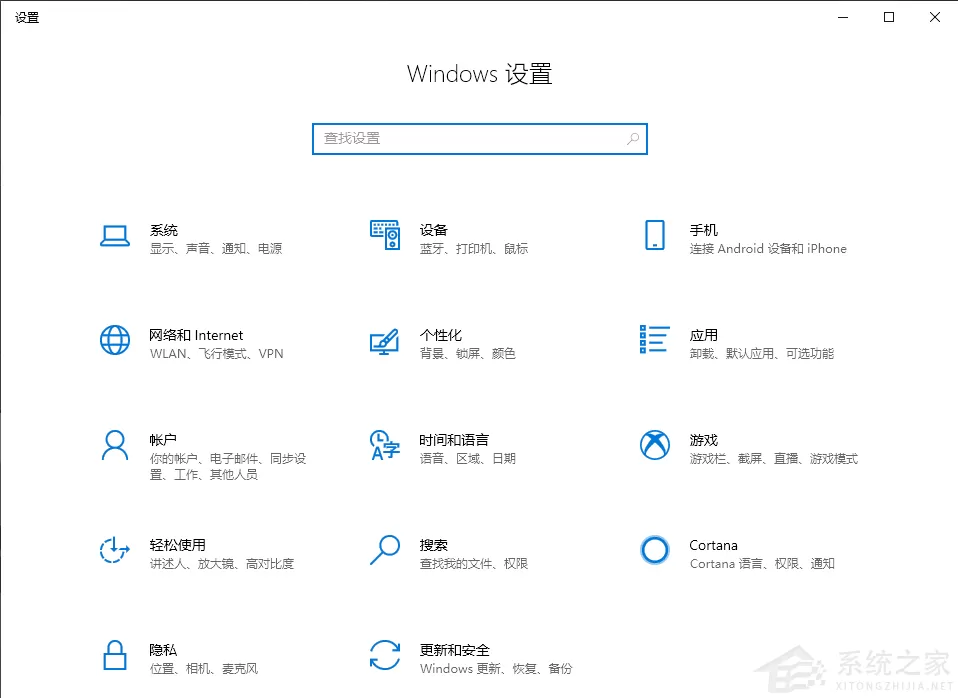Screen dimensions: 958x698
Task: Click the person icon for 帐户
Action: point(115,445)
